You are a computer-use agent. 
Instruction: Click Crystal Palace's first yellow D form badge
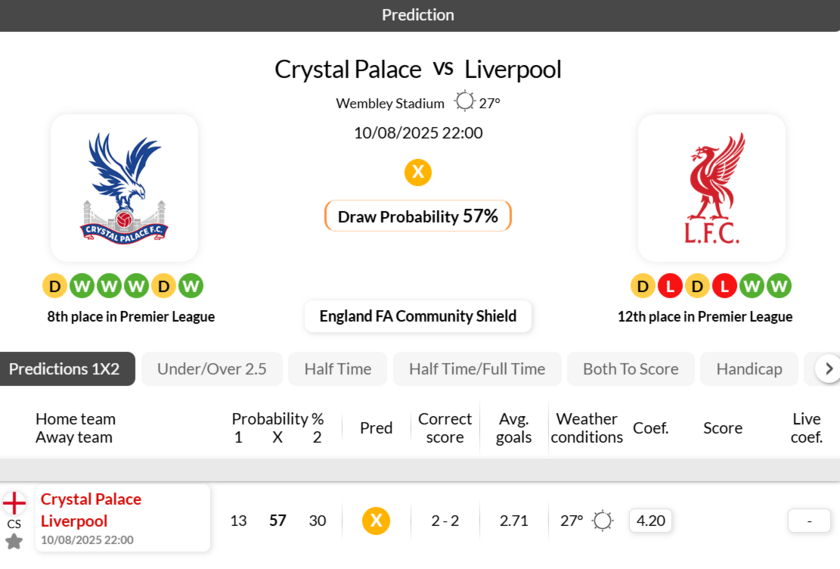55,286
